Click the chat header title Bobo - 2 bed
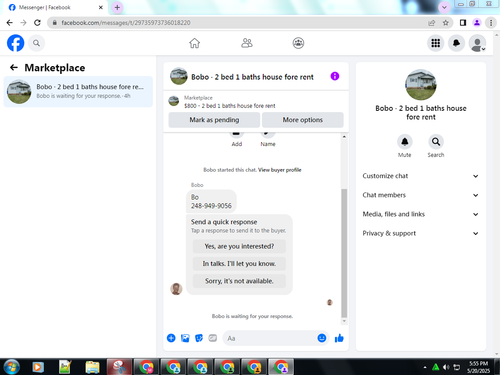Screen dimensions: 500x375 point(252,77)
